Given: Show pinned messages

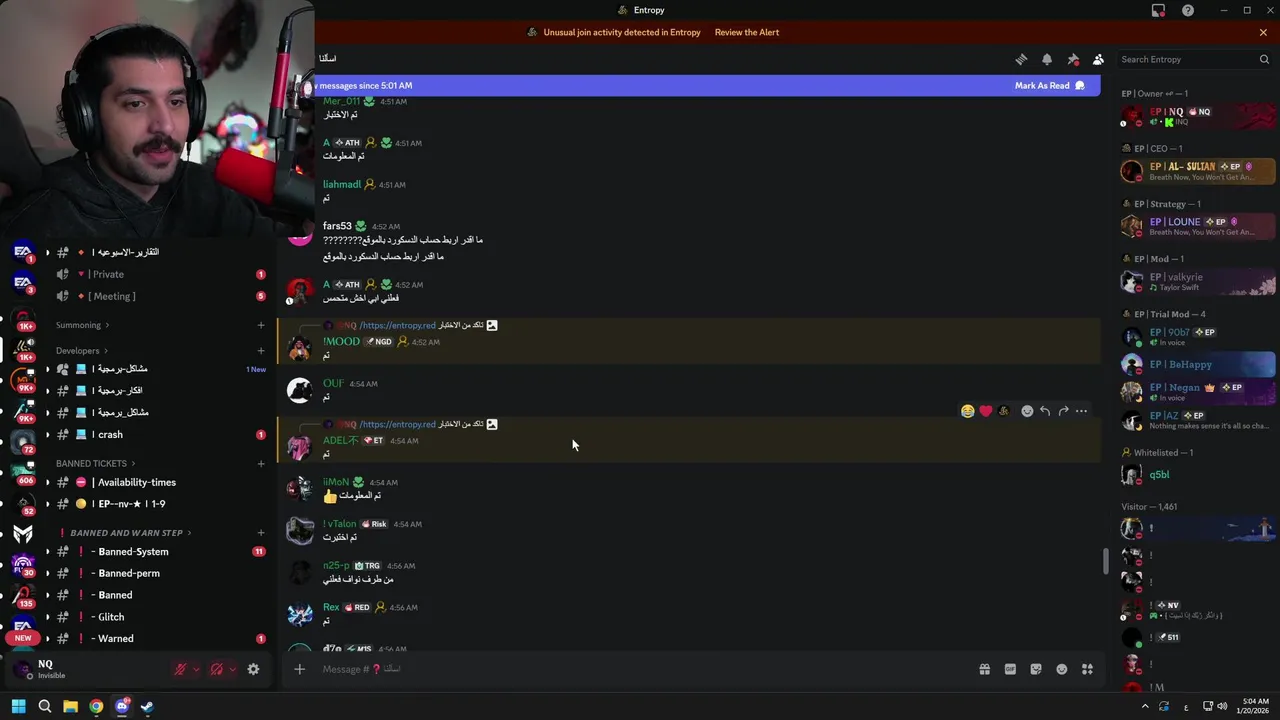Looking at the screenshot, I should (x=1073, y=60).
